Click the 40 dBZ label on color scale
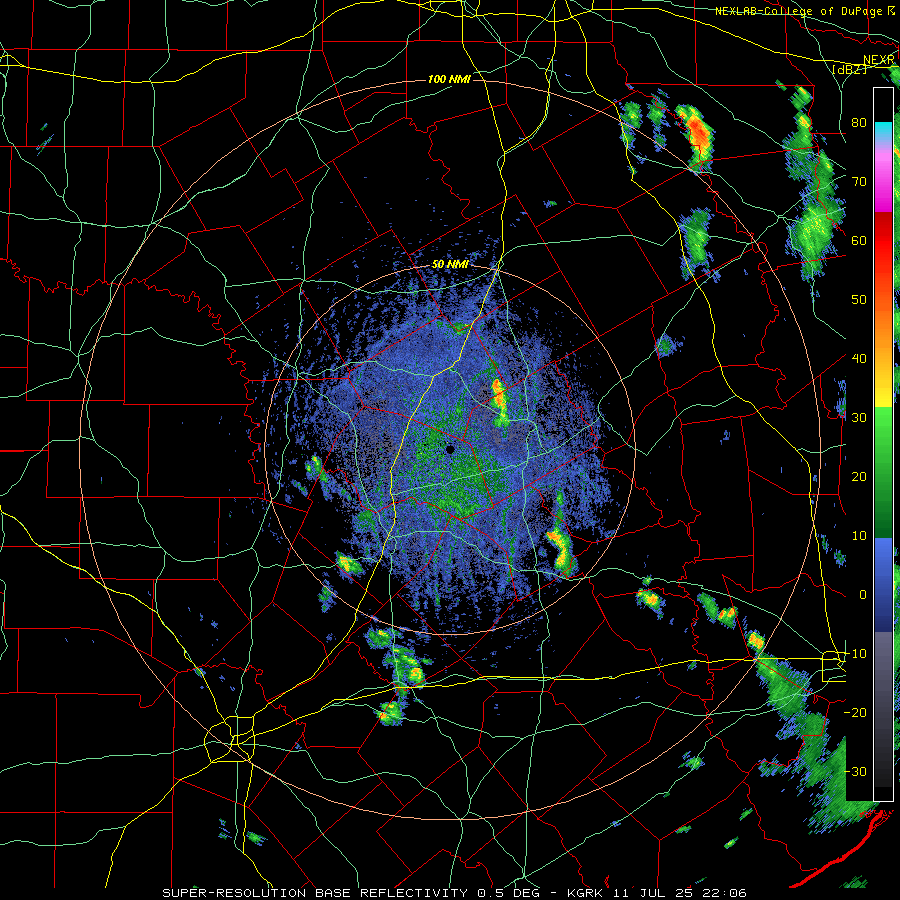Viewport: 900px width, 900px height. pos(859,358)
